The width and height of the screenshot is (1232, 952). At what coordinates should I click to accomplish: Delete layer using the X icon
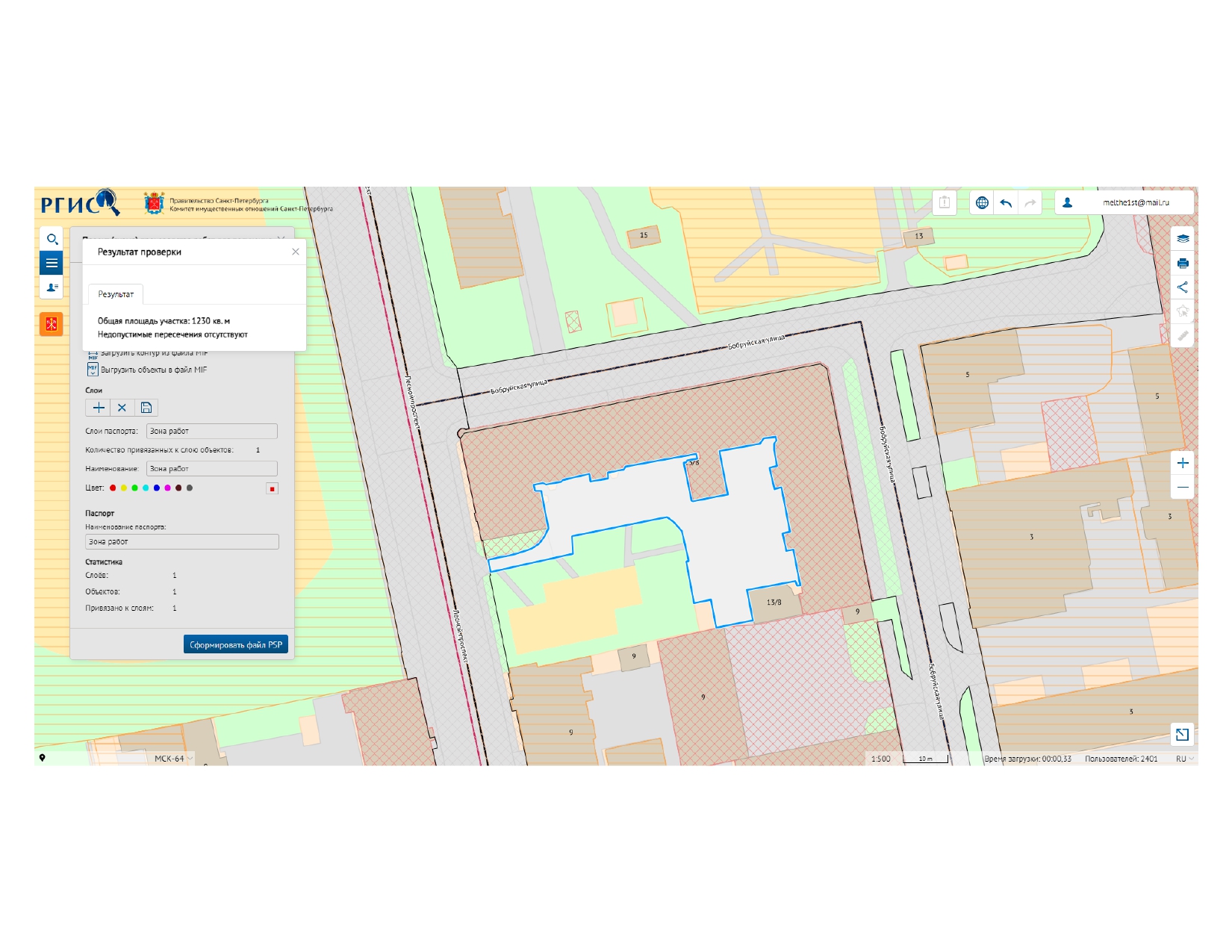[122, 408]
